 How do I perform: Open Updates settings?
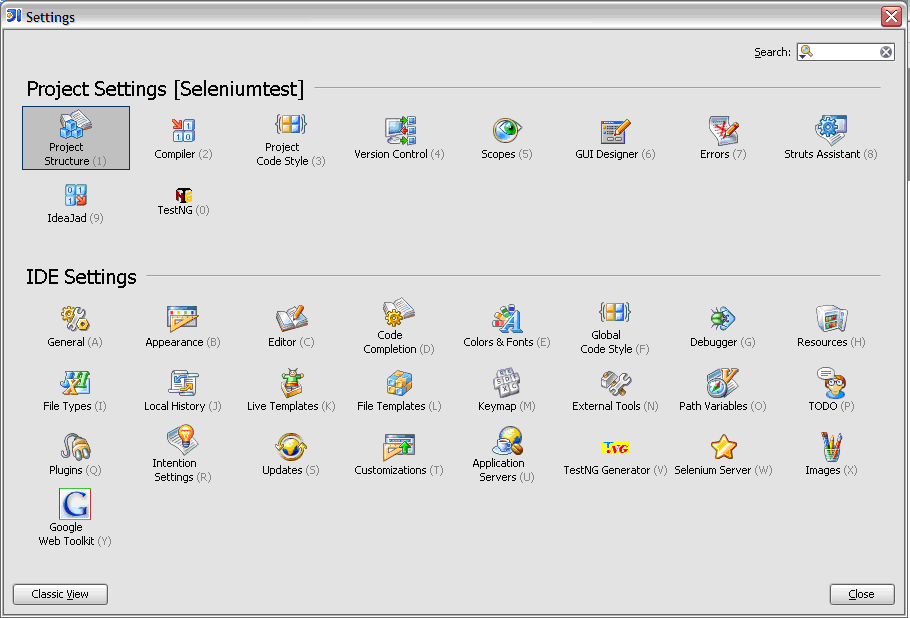click(x=291, y=454)
